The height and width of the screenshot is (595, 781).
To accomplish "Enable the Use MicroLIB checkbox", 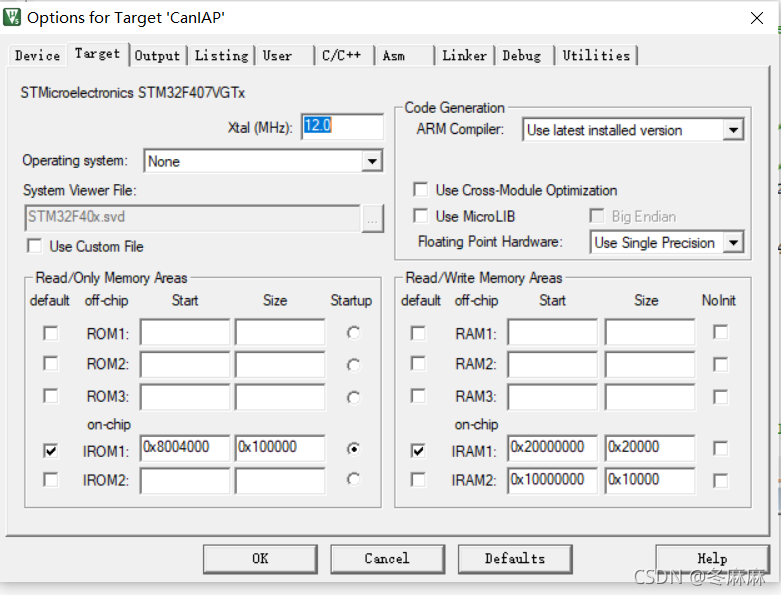I will pyautogui.click(x=420, y=216).
